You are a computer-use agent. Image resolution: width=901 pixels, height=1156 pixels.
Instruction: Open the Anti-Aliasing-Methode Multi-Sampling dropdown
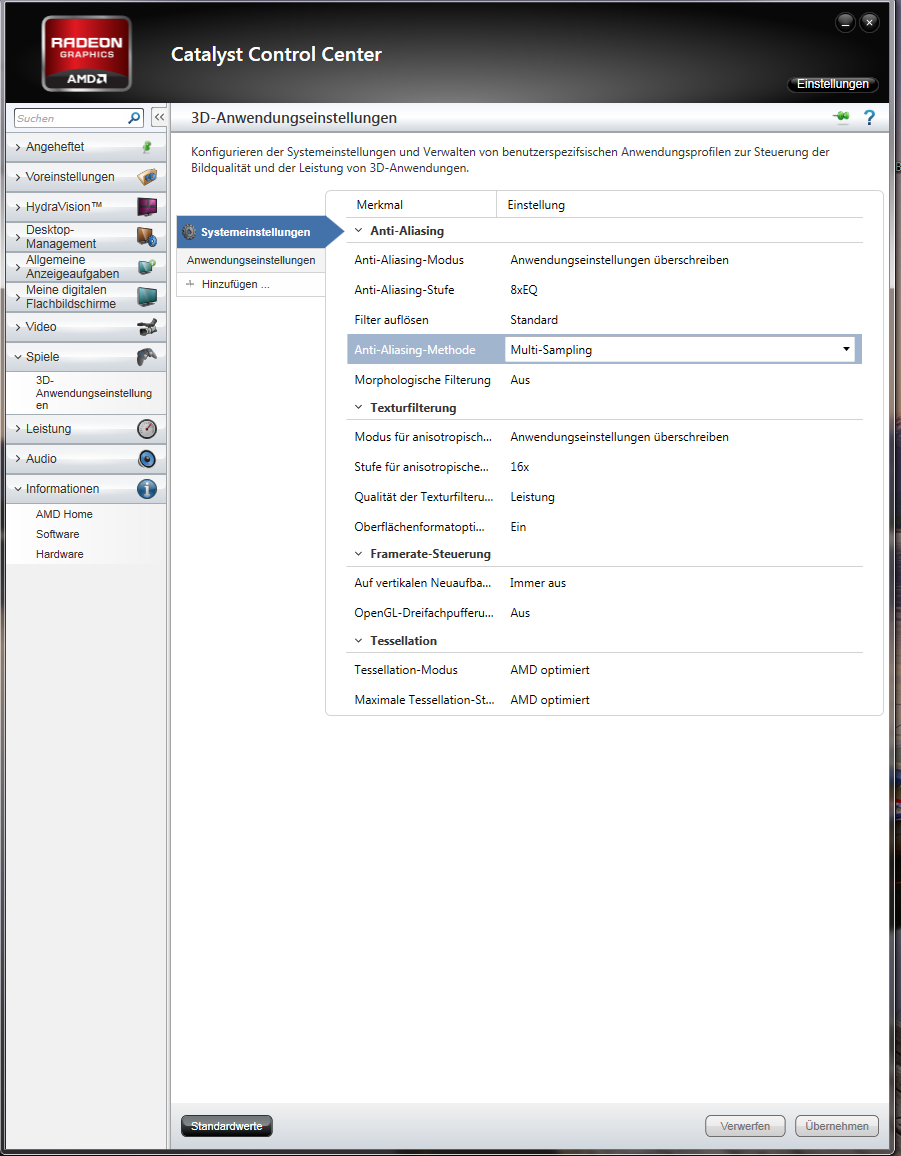point(680,349)
